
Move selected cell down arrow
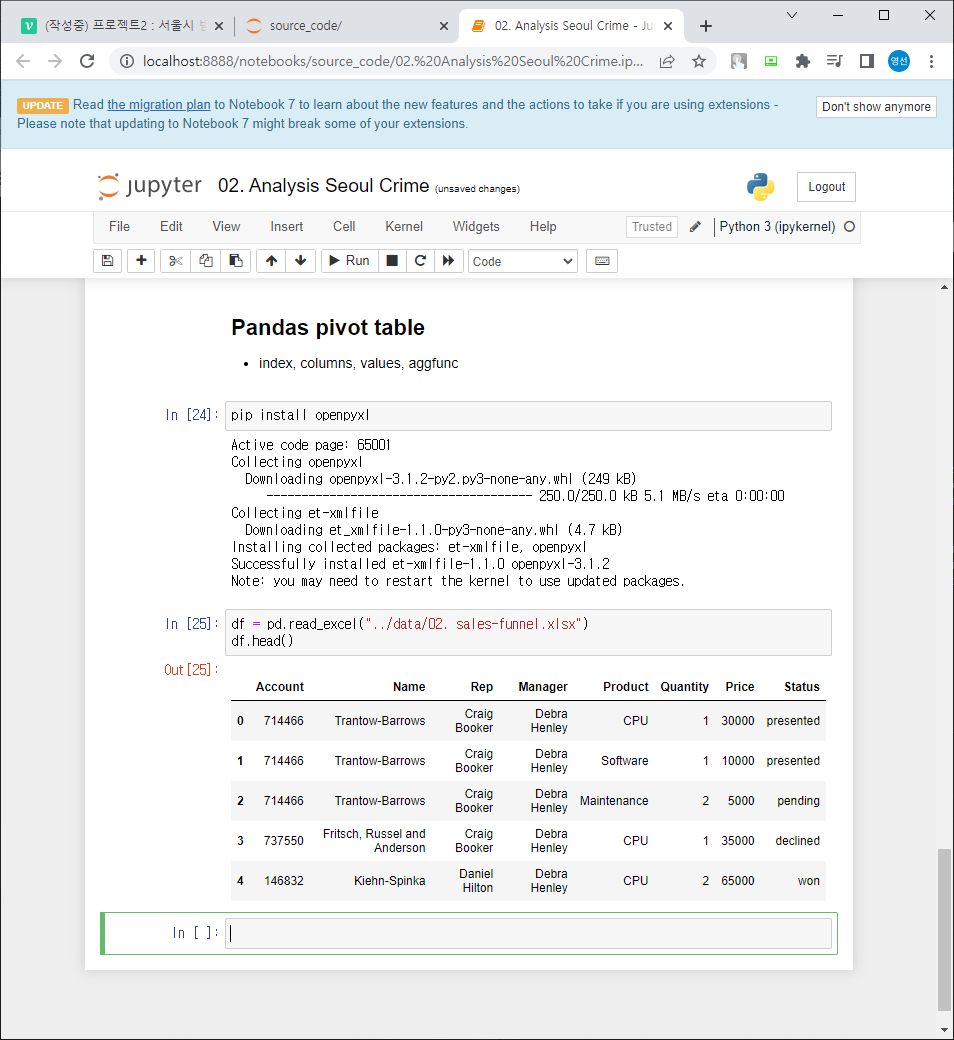coord(301,261)
